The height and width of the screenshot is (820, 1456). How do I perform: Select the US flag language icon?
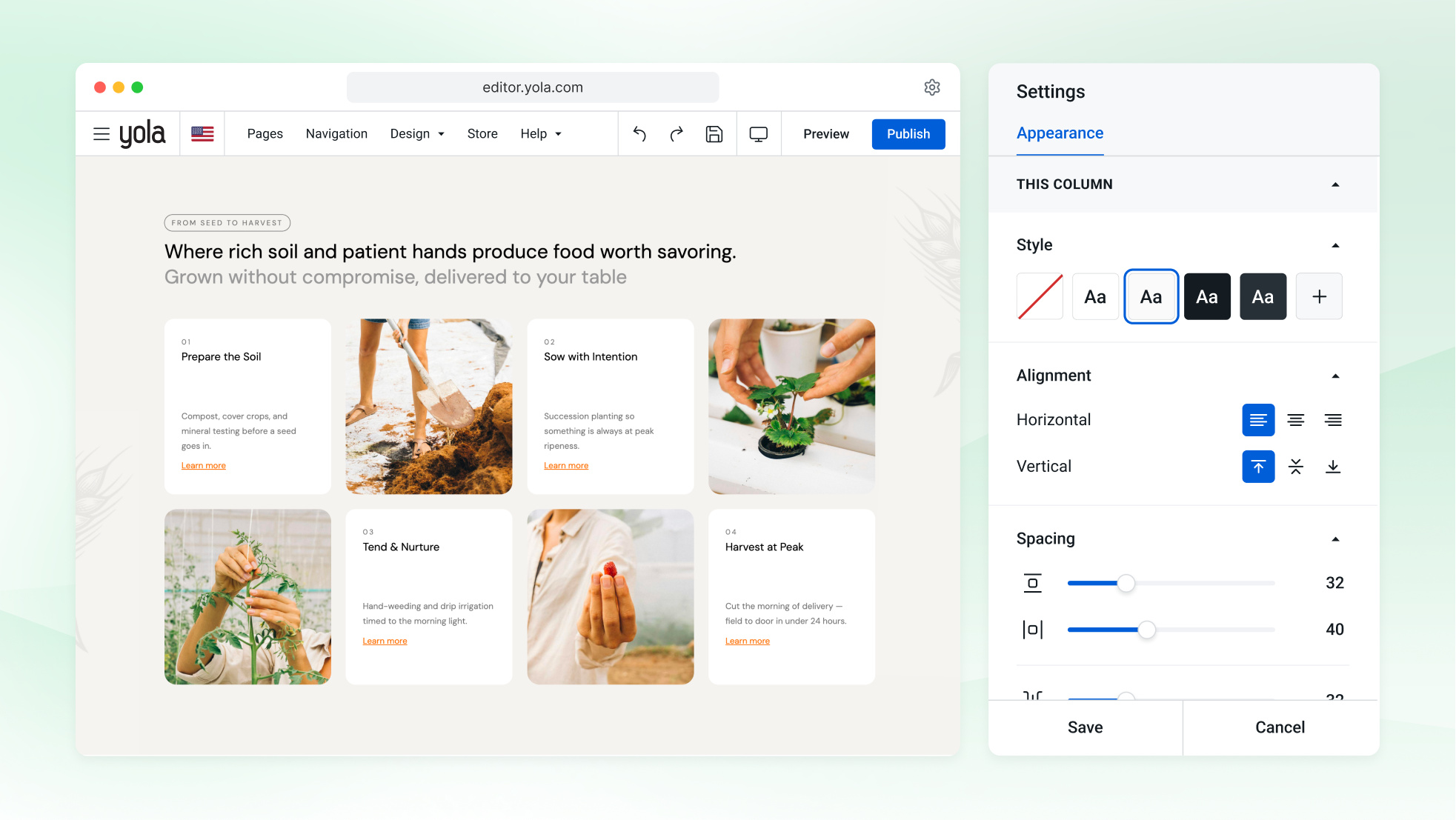pos(202,134)
